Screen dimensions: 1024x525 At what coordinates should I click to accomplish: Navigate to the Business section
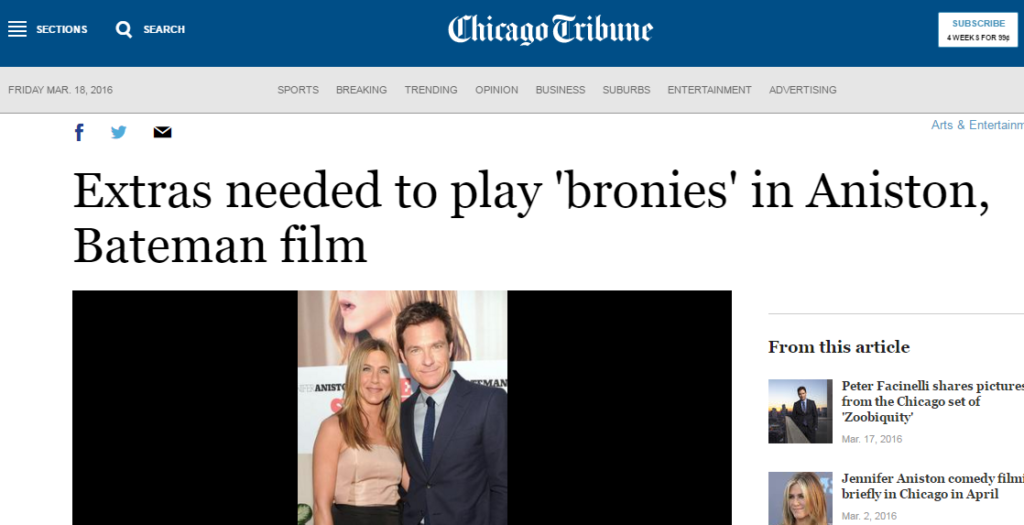(560, 90)
